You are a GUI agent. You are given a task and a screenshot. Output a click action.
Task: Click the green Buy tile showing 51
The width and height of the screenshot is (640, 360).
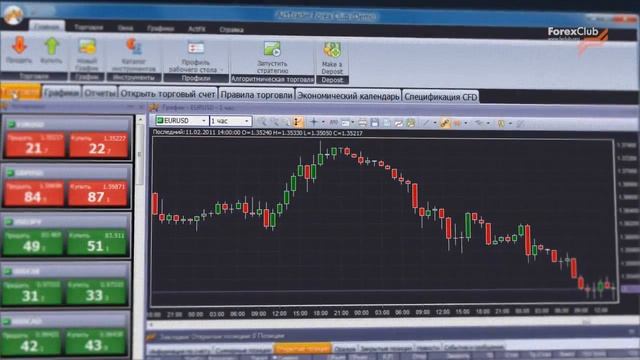[97, 243]
